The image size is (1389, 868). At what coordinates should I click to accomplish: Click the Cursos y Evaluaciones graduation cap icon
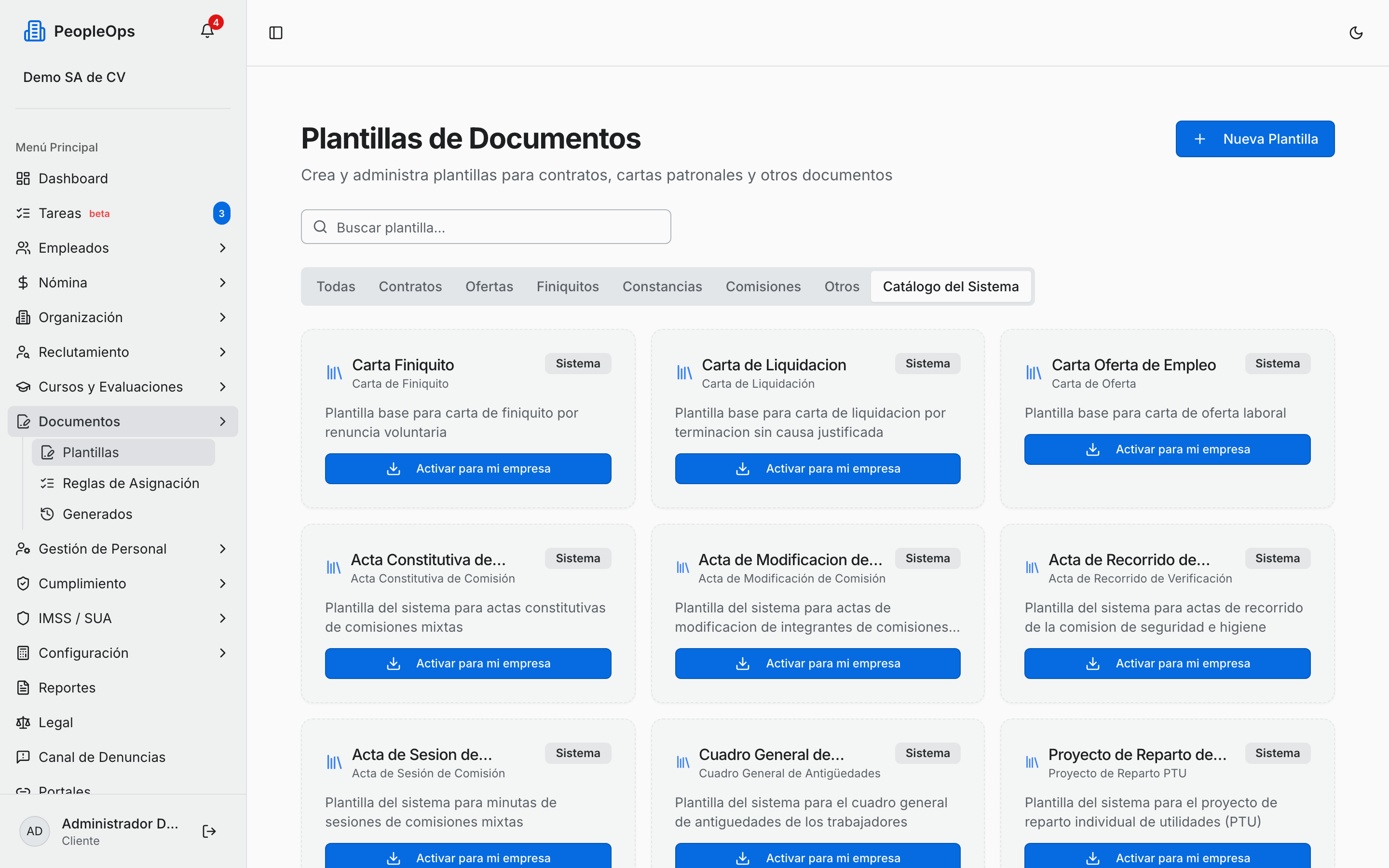pos(23,387)
